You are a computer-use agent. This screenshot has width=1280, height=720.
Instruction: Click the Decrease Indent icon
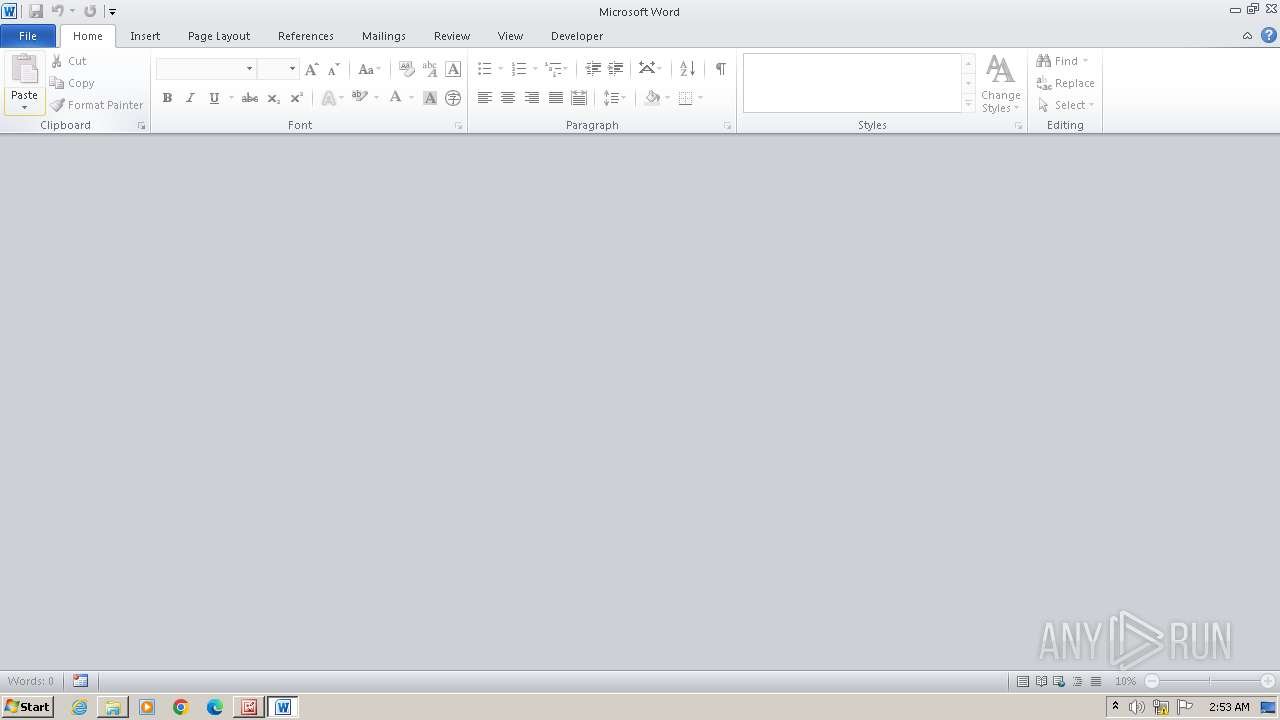[x=593, y=69]
